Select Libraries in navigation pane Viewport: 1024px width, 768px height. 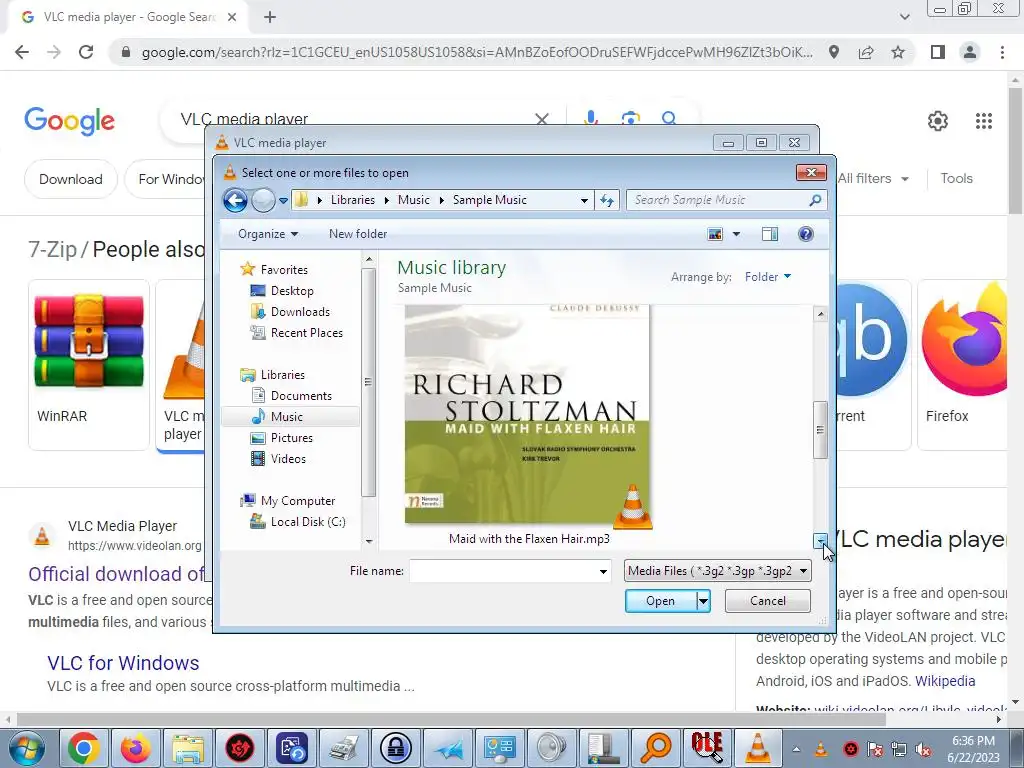coord(282,374)
